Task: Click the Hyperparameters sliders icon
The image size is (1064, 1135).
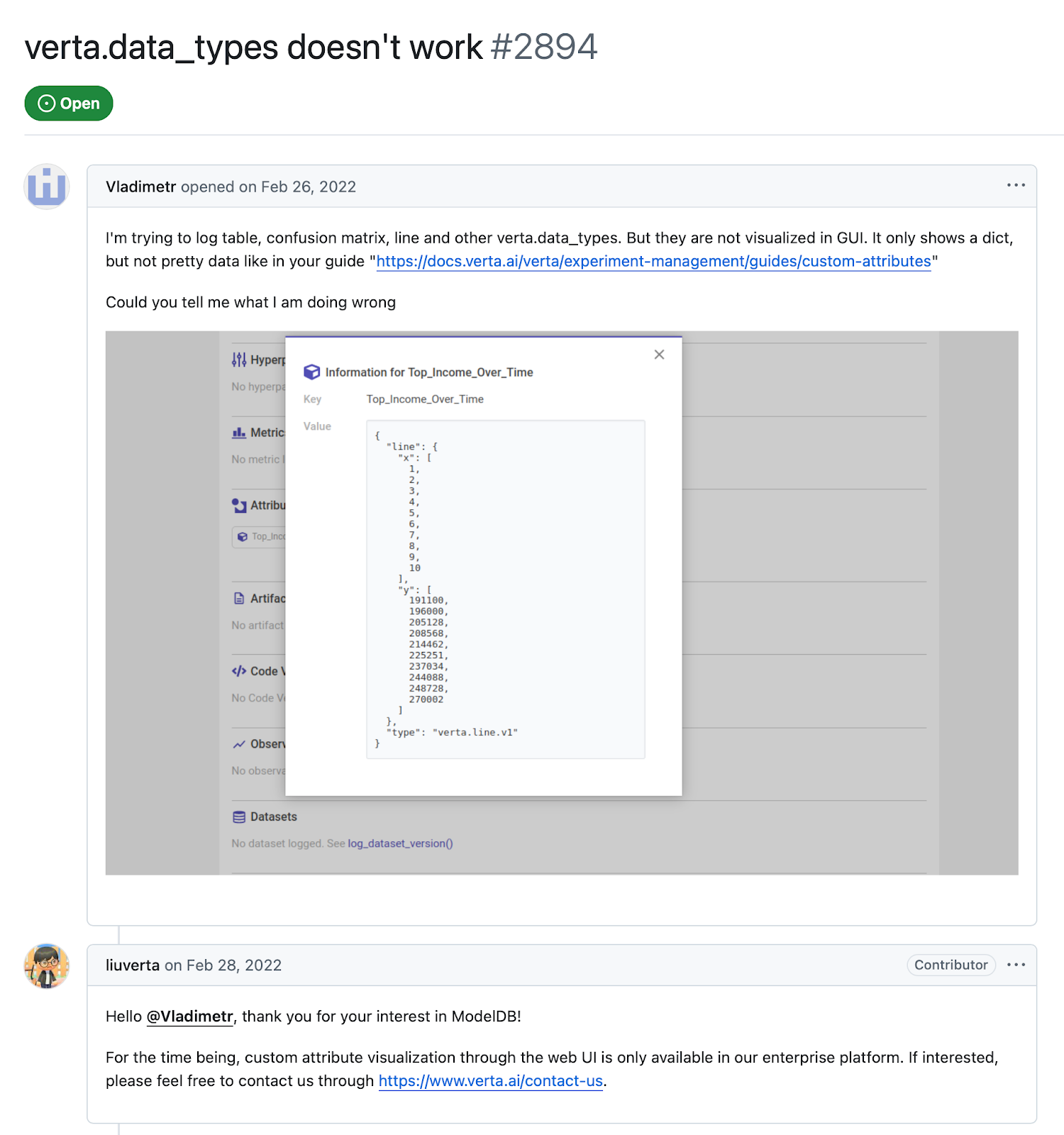Action: coord(239,360)
